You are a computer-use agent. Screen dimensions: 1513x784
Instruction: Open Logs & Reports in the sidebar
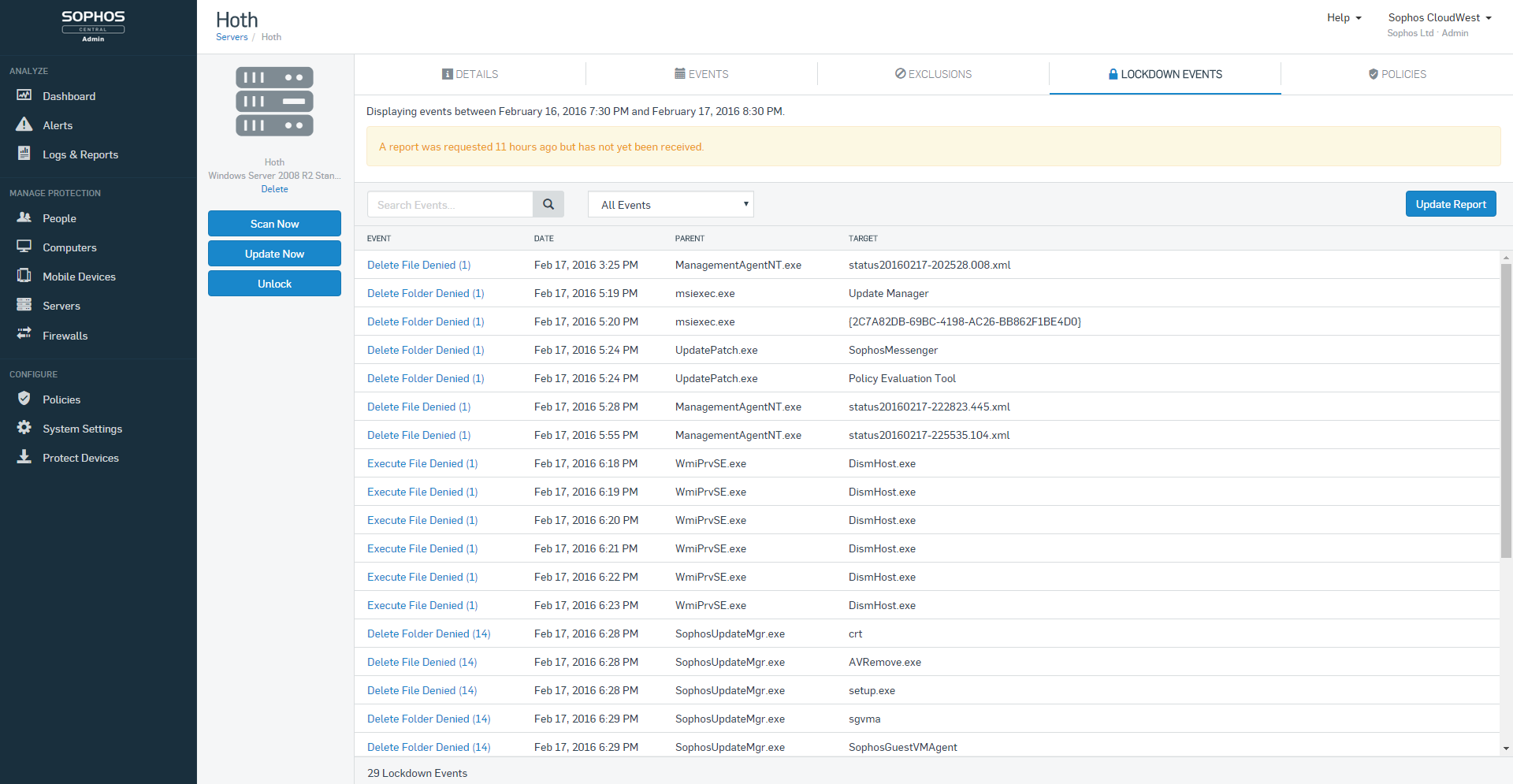(x=80, y=154)
